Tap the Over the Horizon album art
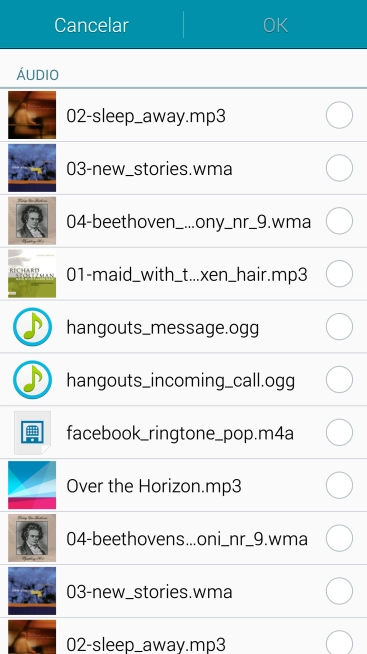 click(32, 485)
